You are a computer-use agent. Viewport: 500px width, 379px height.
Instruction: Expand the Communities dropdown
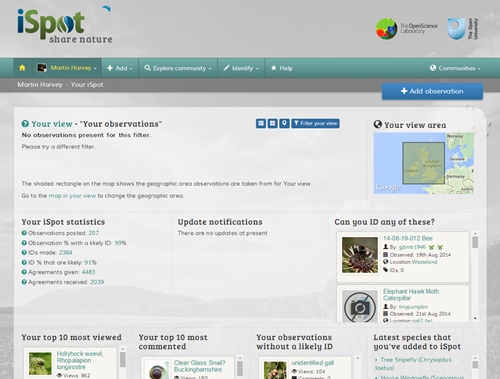(455, 68)
